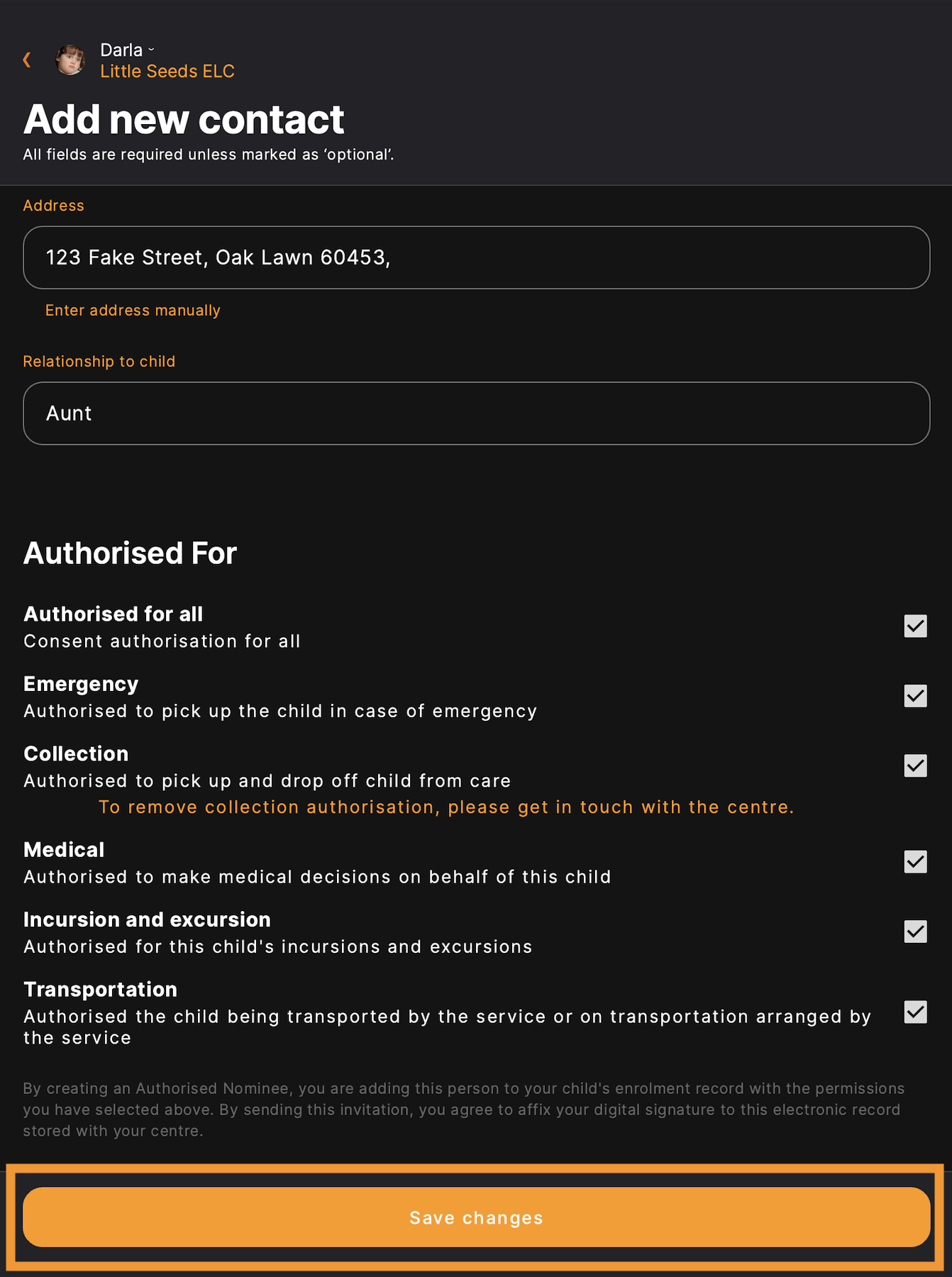Image resolution: width=952 pixels, height=1277 pixels.
Task: Open the Little Seeds ELC link
Action: coord(167,72)
